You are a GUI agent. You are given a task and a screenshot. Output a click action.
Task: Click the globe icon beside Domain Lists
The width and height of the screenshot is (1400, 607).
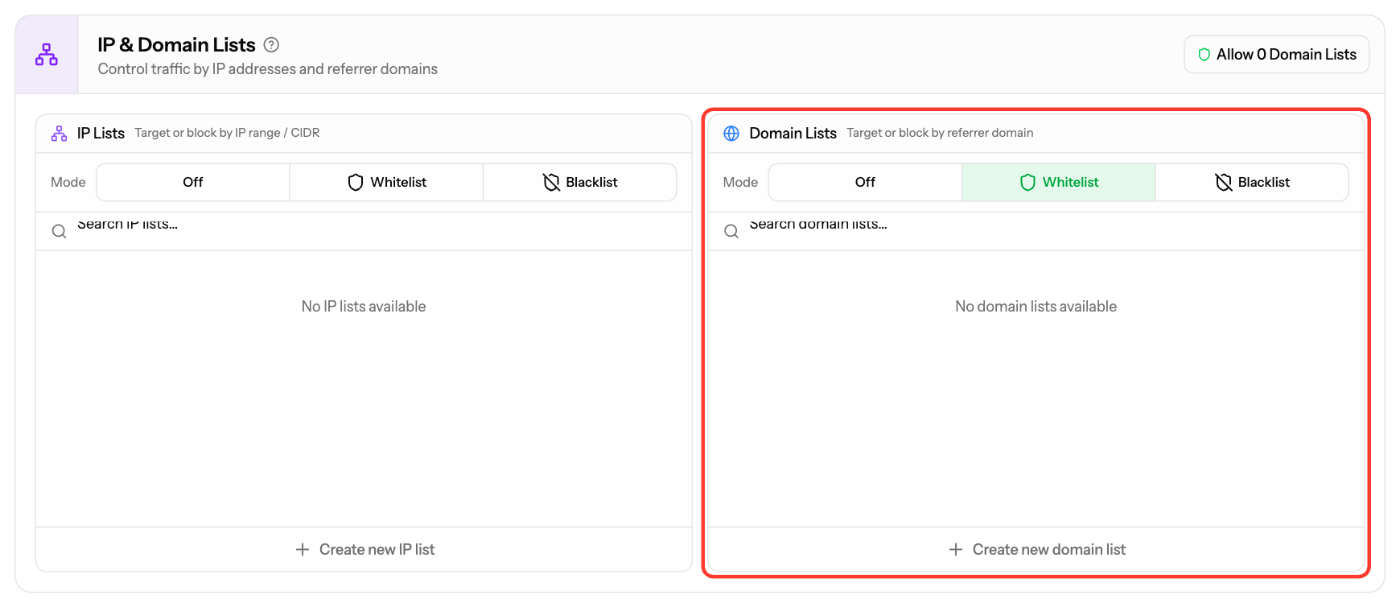731,133
